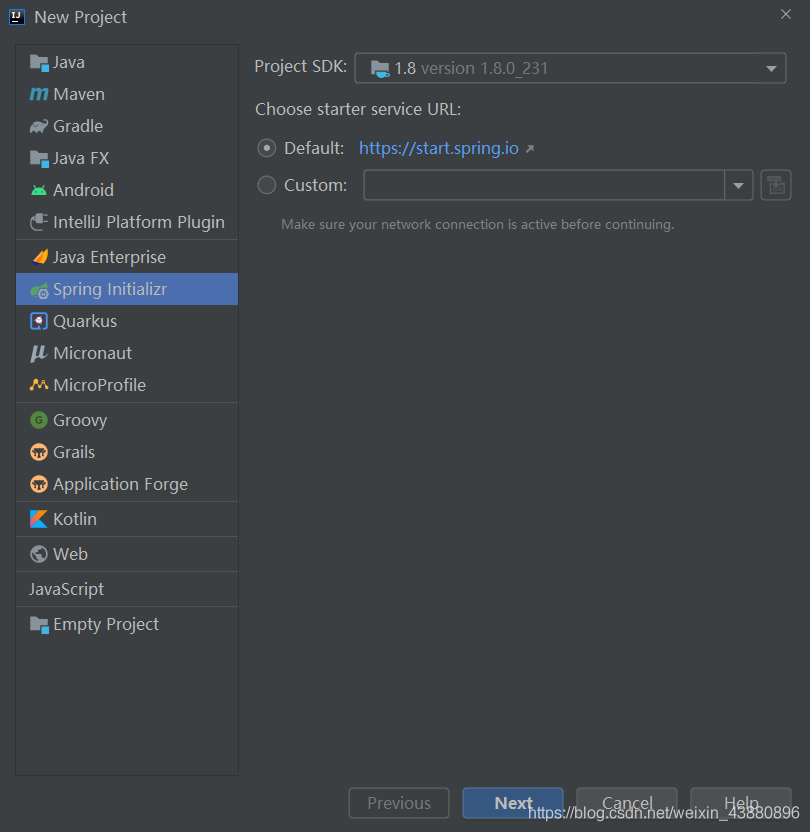The height and width of the screenshot is (832, 810).
Task: Click the Previous button
Action: (399, 803)
